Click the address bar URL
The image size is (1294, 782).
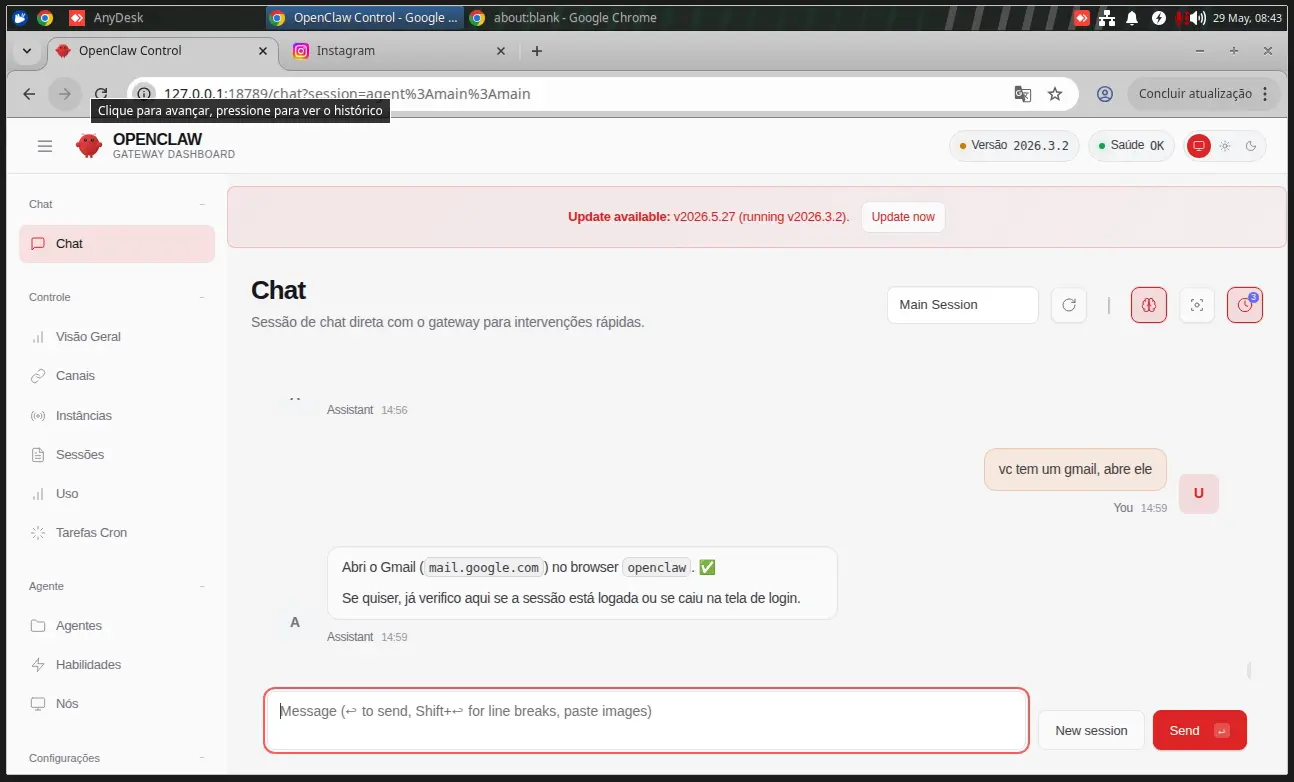pyautogui.click(x=347, y=94)
